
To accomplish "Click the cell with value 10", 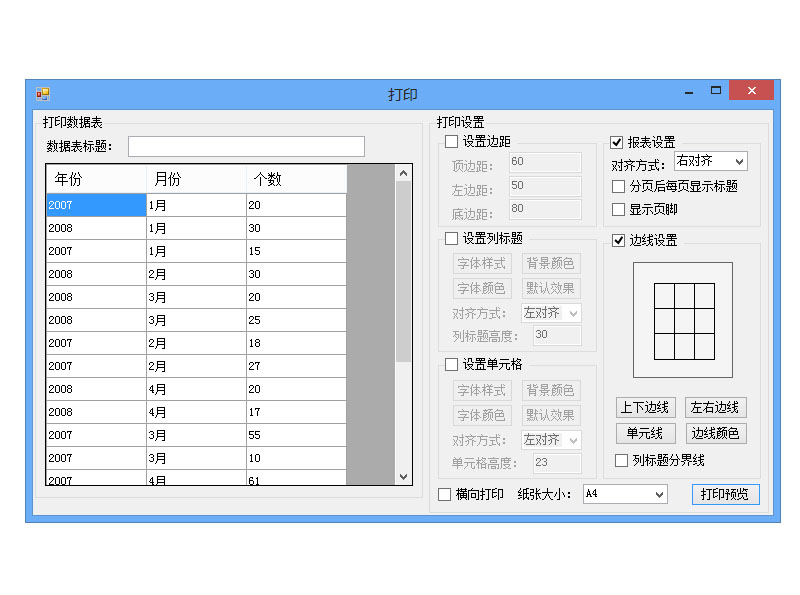I will pos(296,458).
